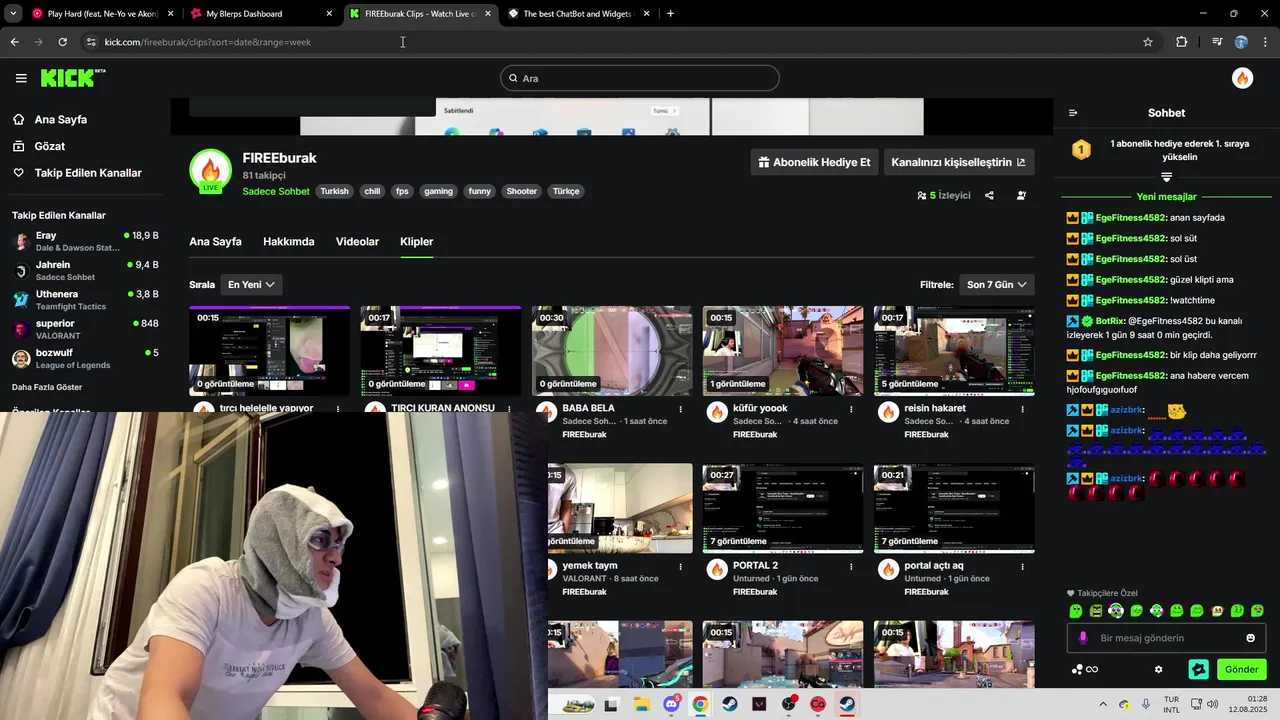This screenshot has height=720, width=1280.
Task: Open channel moderation user-settings icon
Action: (x=1021, y=195)
